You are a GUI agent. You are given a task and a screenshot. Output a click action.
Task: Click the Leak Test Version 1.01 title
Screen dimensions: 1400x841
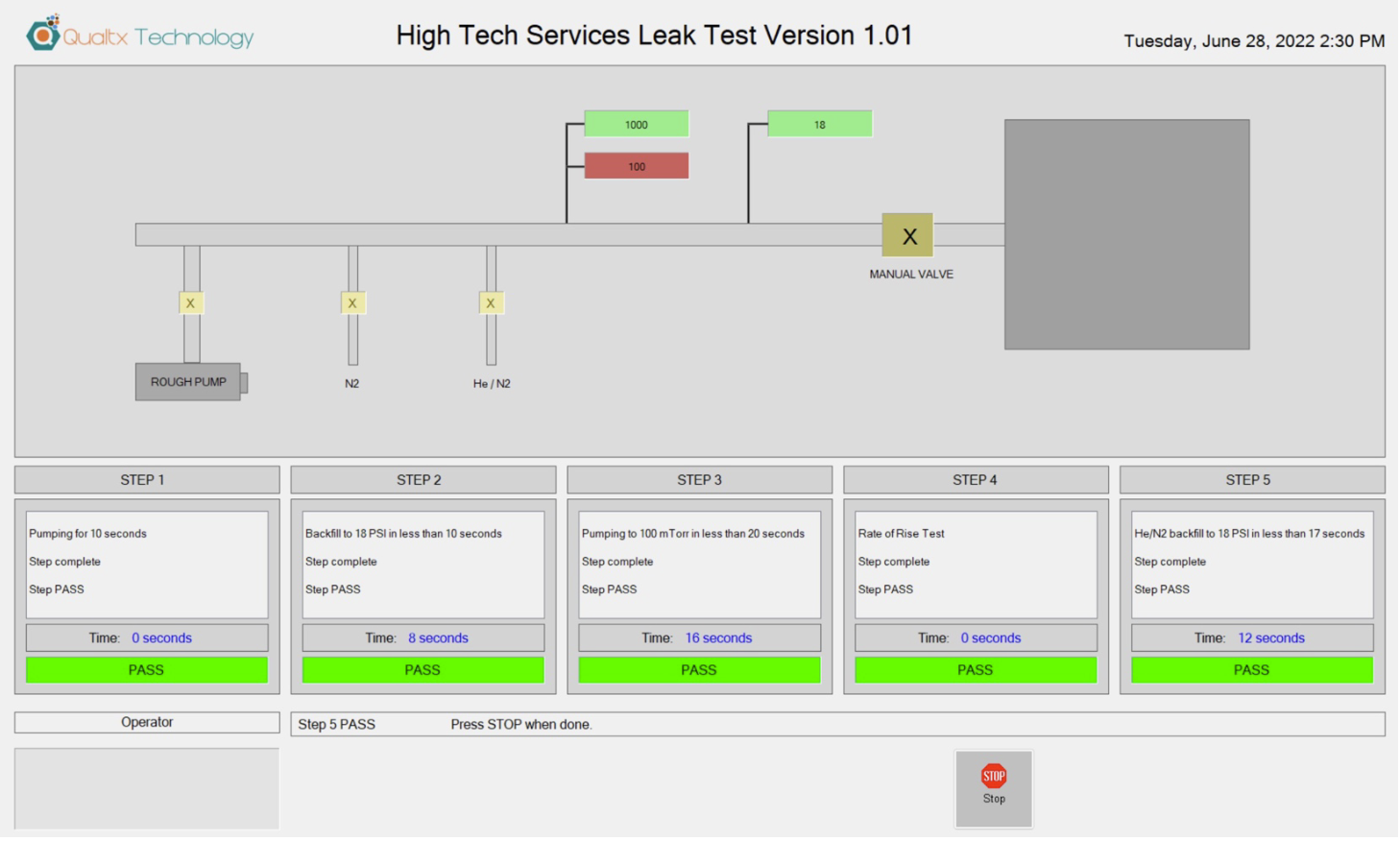click(x=654, y=36)
